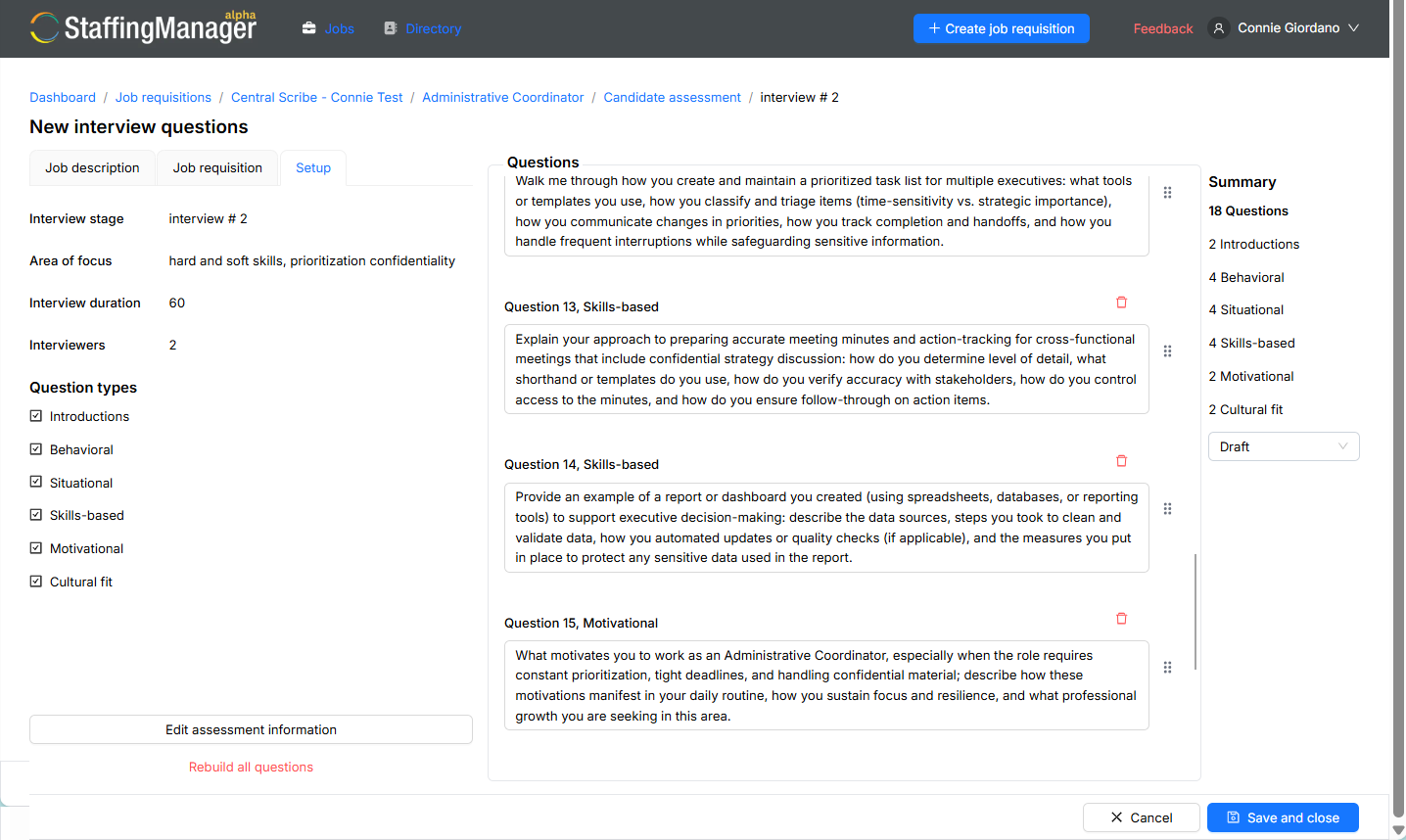This screenshot has height=840, width=1406.
Task: Open Administrative Coordinator breadcrumb
Action: pyautogui.click(x=502, y=97)
